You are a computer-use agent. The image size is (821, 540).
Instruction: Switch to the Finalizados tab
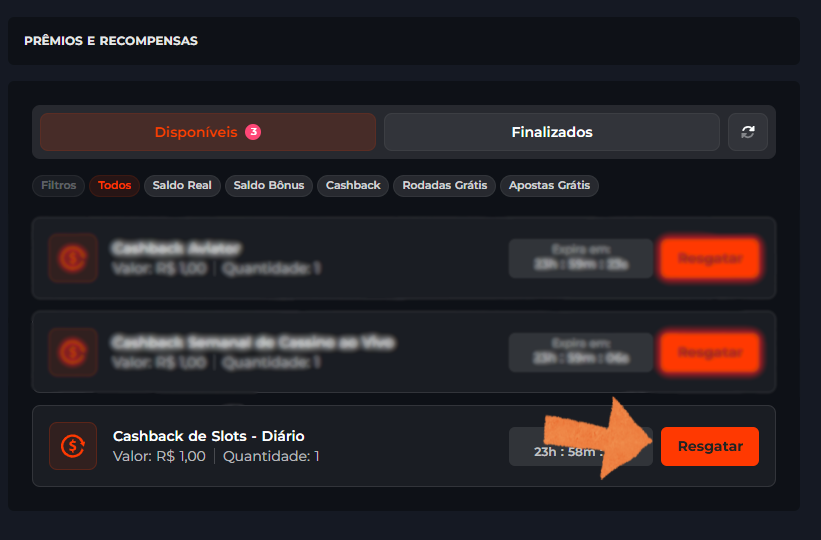552,132
